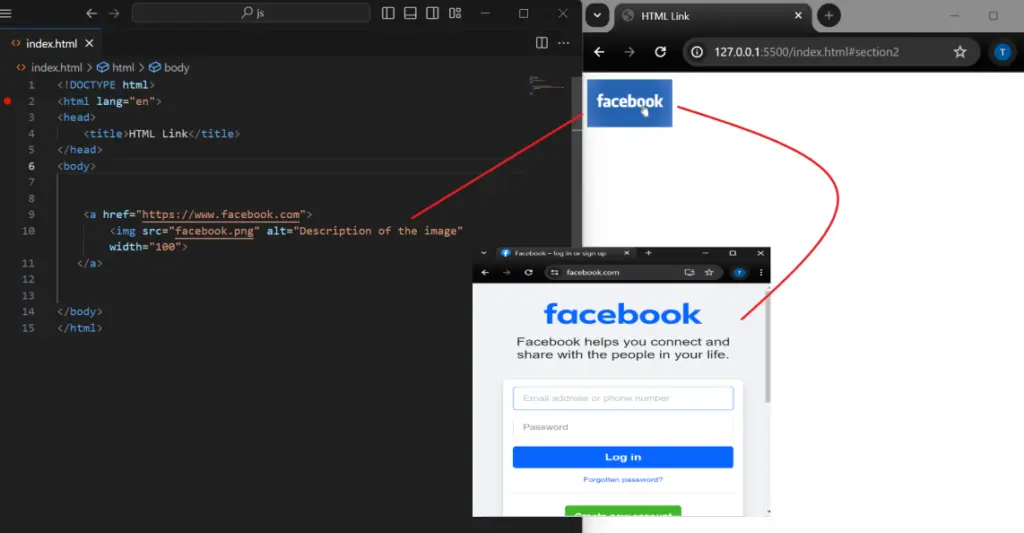Close the index.html editor tab
Image resolution: width=1024 pixels, height=533 pixels.
(x=89, y=43)
